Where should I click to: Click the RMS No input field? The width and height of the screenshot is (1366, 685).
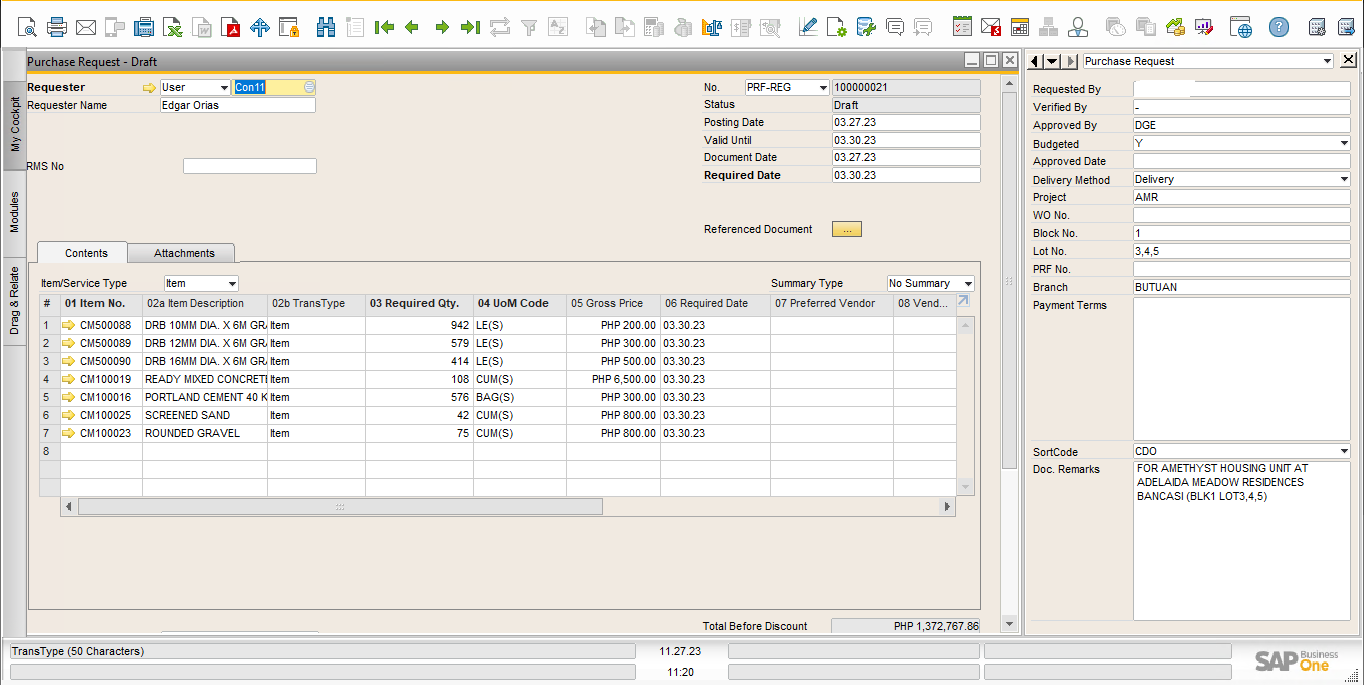[x=249, y=166]
